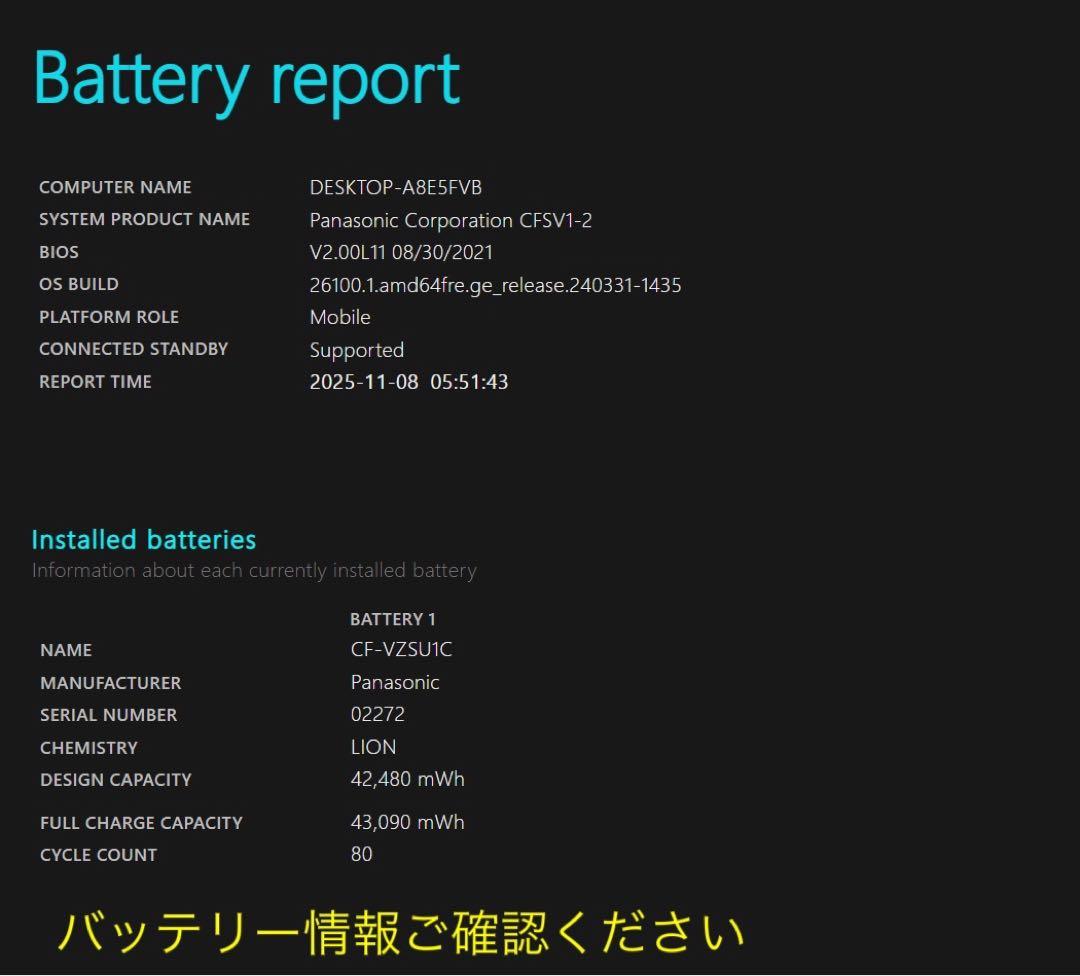Select the BIOS label
Image resolution: width=1080 pixels, height=976 pixels.
click(x=58, y=252)
